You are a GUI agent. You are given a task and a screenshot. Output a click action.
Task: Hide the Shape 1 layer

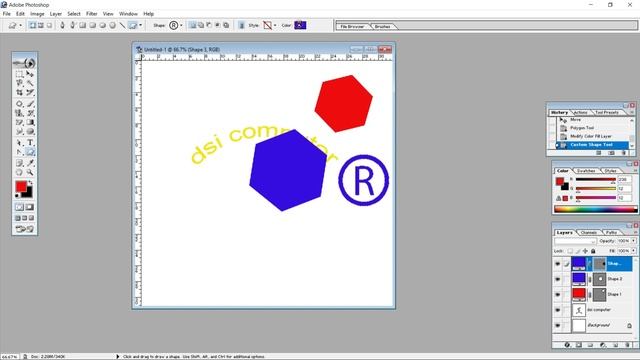(558, 295)
